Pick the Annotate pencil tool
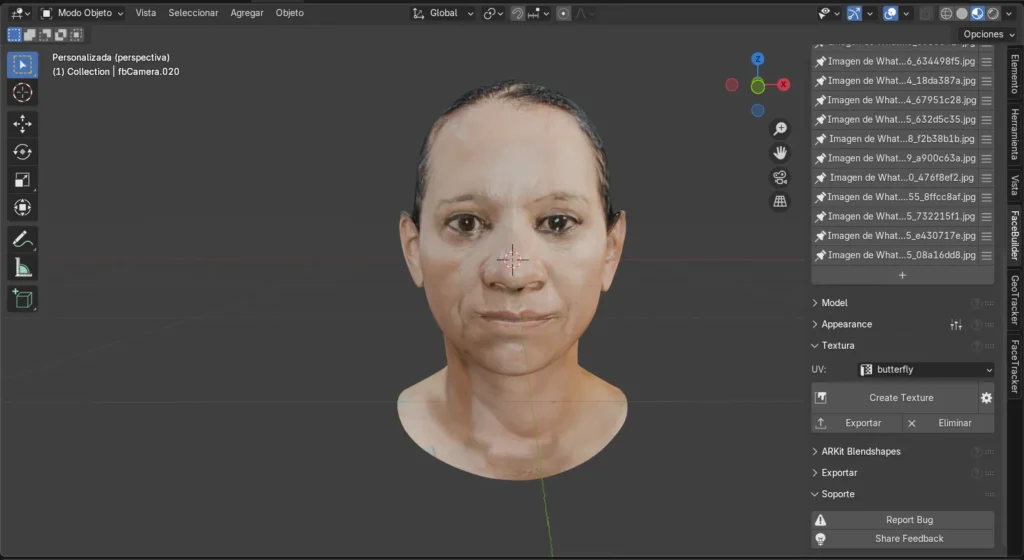This screenshot has height=560, width=1024. coord(22,239)
